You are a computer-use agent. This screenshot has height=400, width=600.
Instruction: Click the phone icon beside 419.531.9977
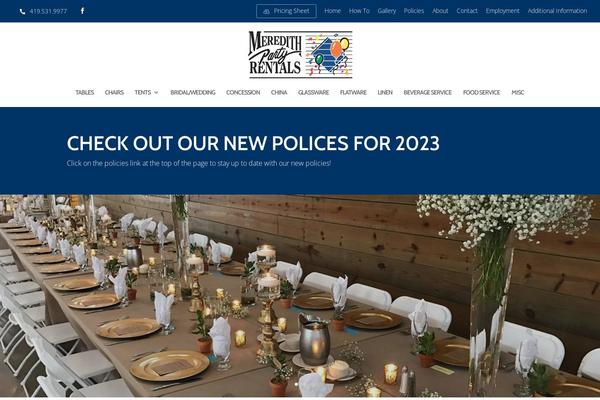click(22, 11)
